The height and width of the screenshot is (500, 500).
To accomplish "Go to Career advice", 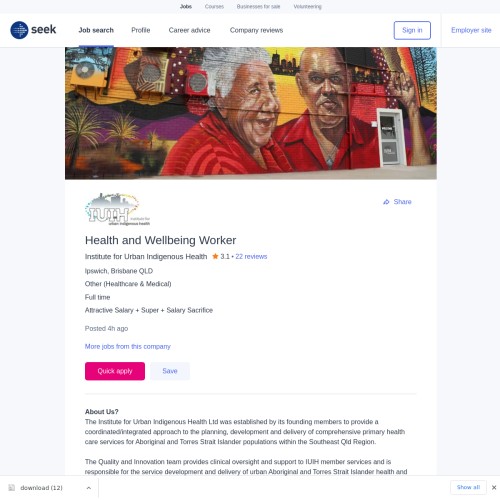I will tap(189, 30).
